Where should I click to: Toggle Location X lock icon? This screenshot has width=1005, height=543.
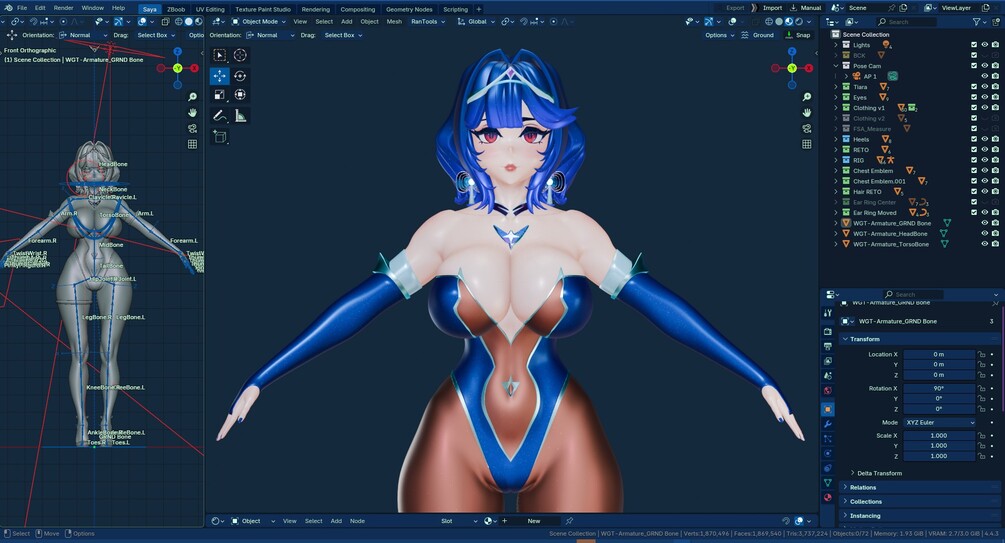(981, 354)
